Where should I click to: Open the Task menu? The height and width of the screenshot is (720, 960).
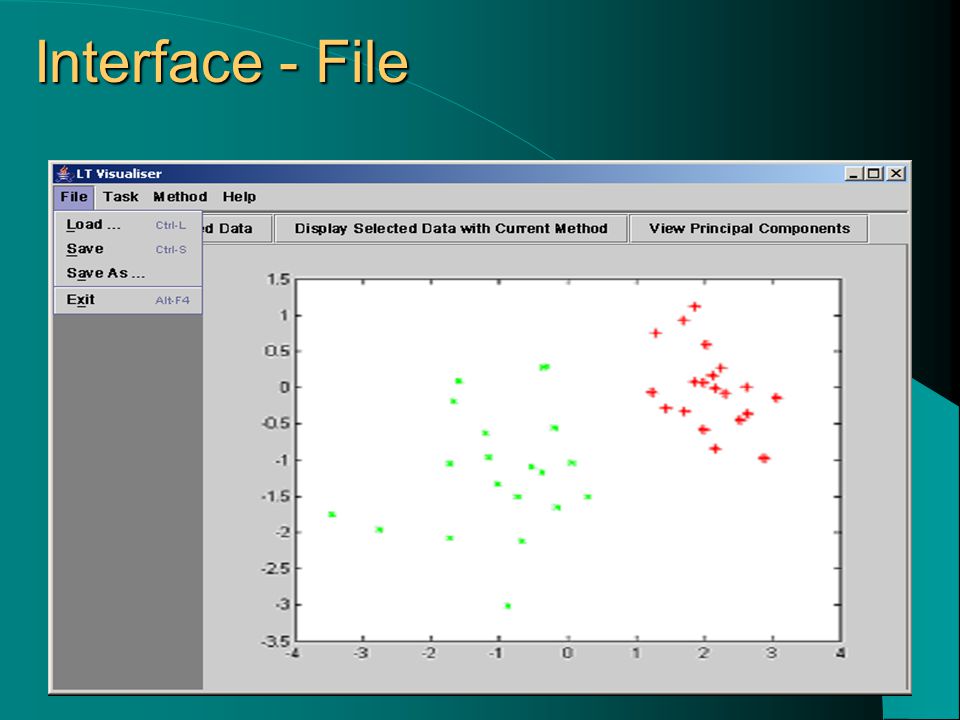click(121, 197)
